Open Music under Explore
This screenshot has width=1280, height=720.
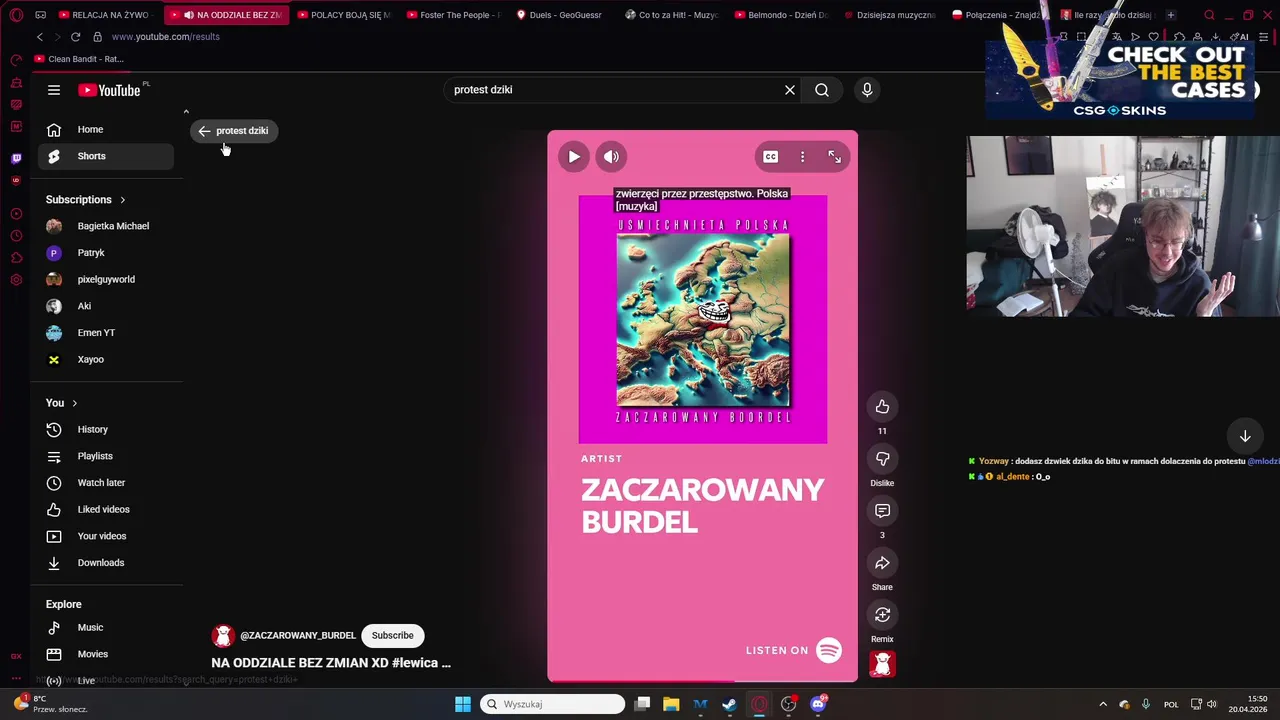point(106,627)
